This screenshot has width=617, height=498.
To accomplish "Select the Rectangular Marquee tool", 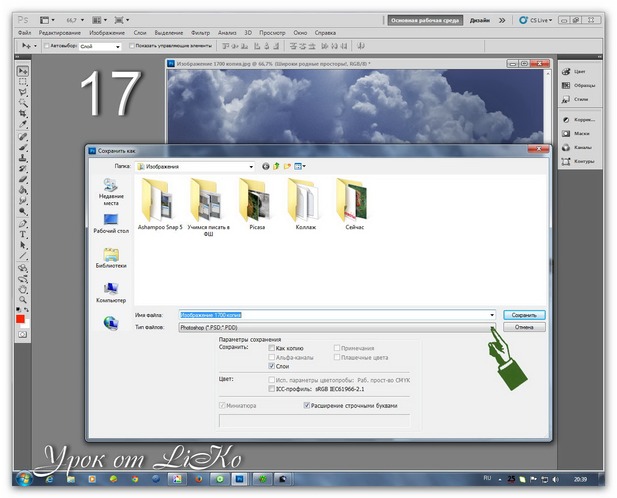I will [x=23, y=82].
